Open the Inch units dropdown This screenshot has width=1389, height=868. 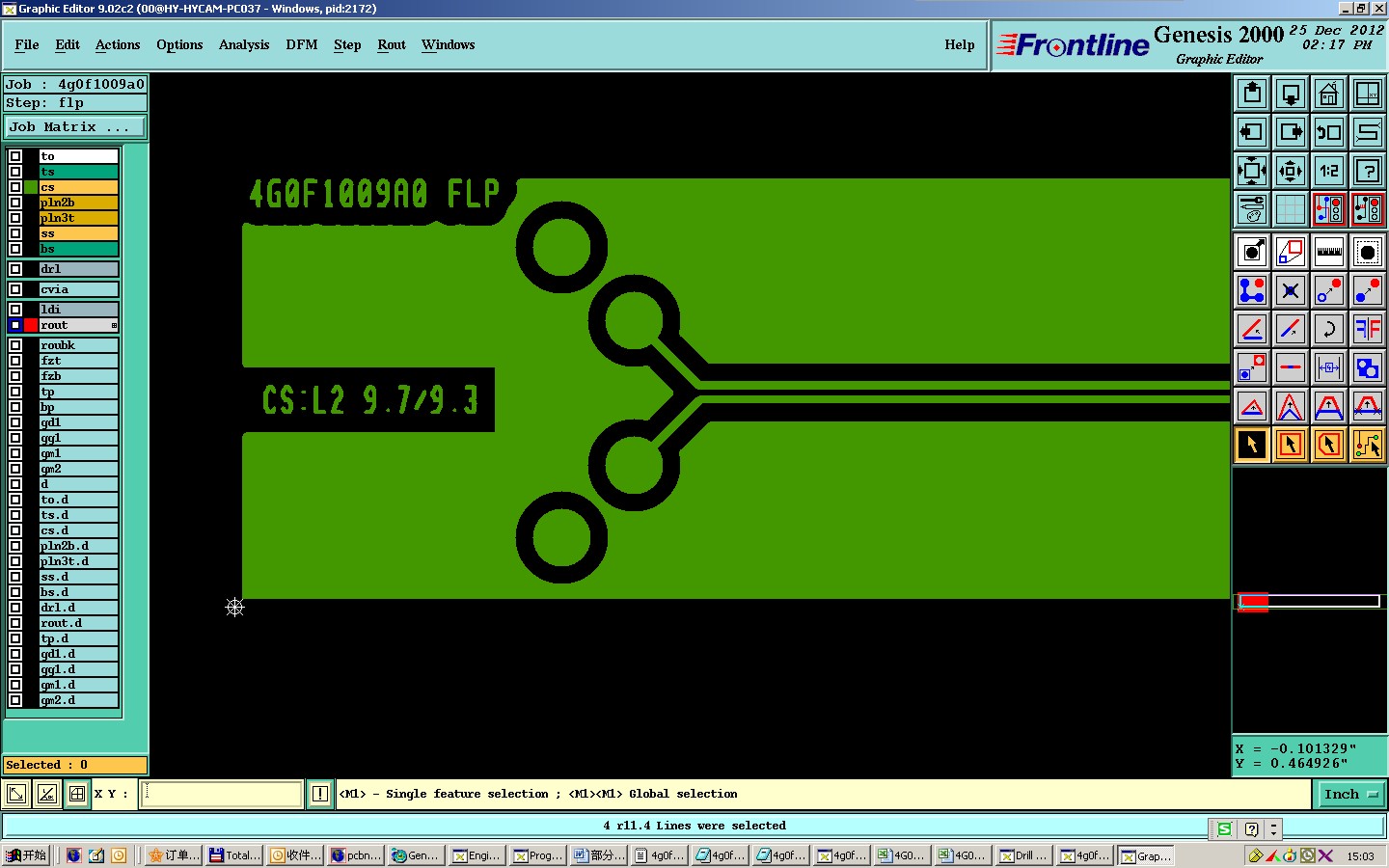(x=1350, y=794)
